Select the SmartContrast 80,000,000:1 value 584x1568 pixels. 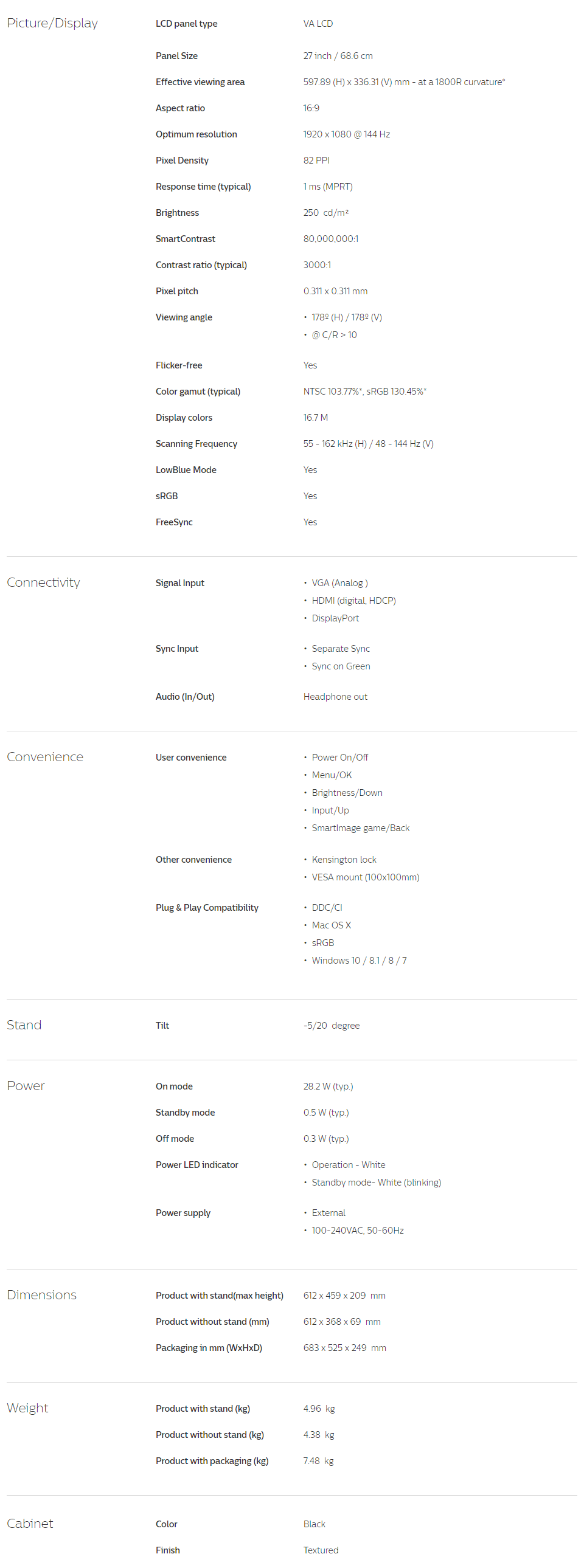point(331,238)
